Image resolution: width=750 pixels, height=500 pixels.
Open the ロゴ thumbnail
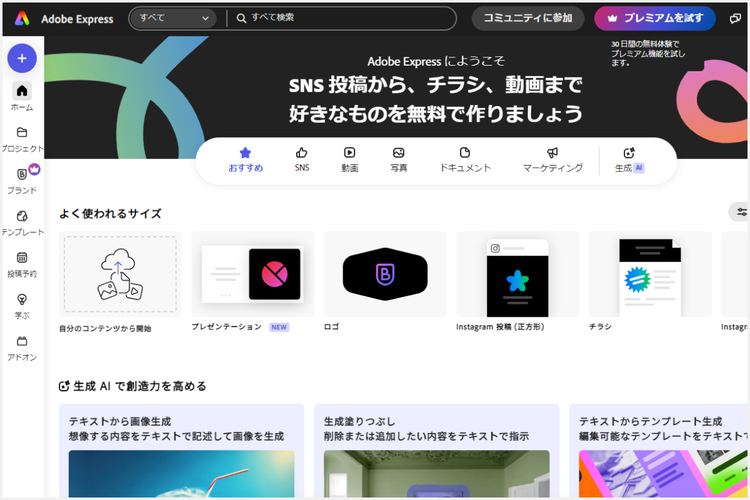pos(385,274)
